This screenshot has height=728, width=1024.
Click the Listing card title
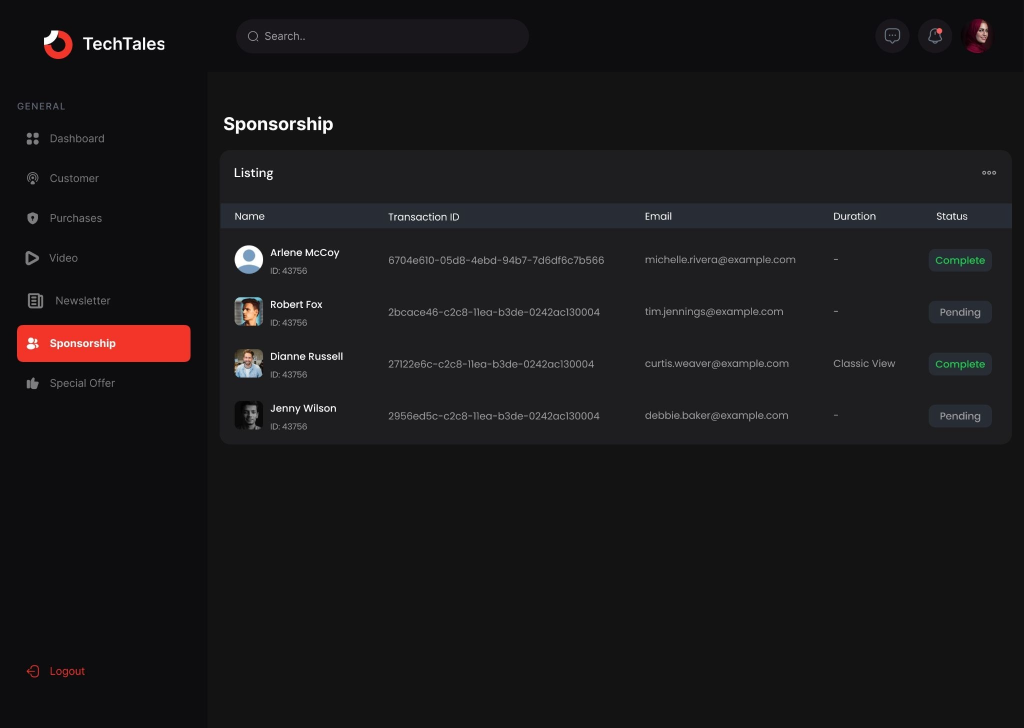click(253, 173)
